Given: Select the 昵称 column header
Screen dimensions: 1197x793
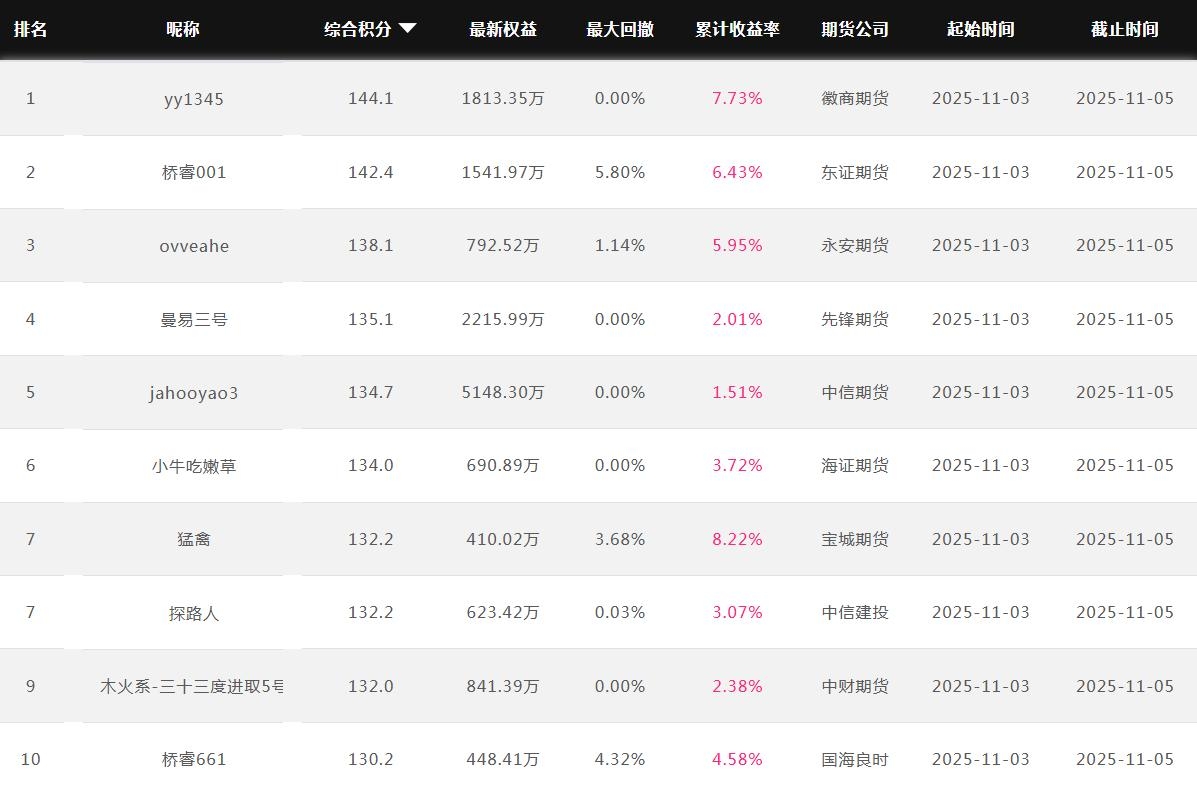Looking at the screenshot, I should [x=183, y=30].
